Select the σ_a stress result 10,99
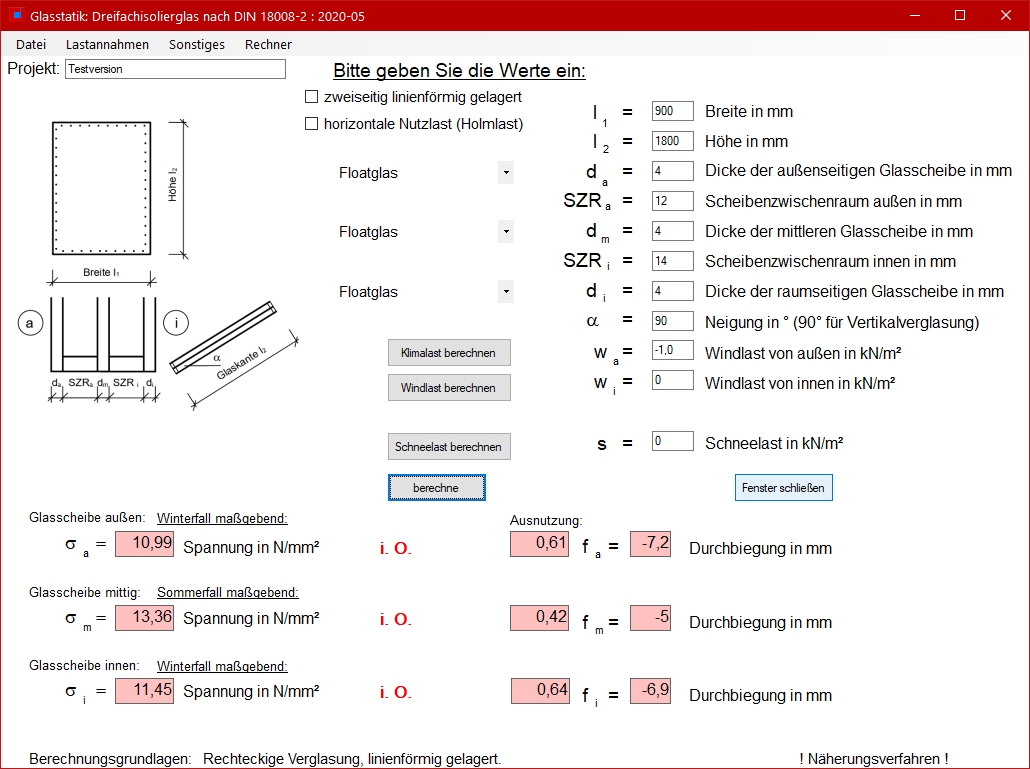The height and width of the screenshot is (769, 1030). 145,544
